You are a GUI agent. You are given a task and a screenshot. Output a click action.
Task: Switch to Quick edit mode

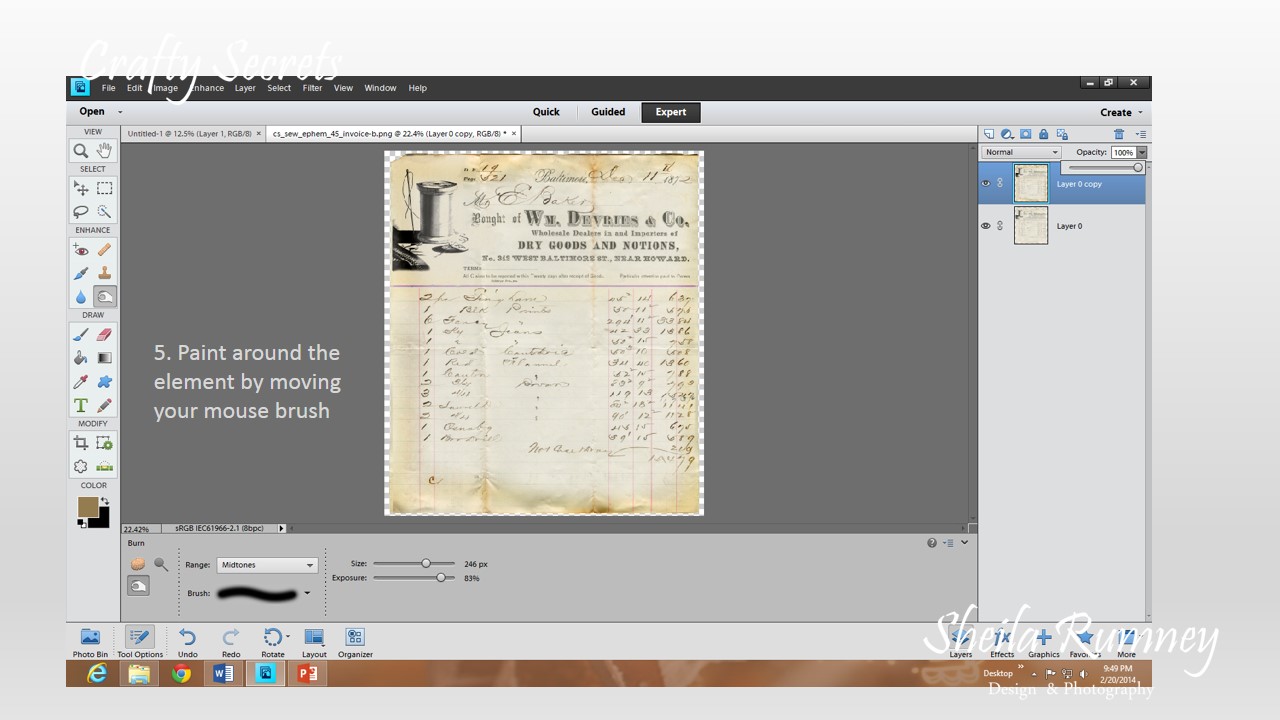[x=546, y=112]
